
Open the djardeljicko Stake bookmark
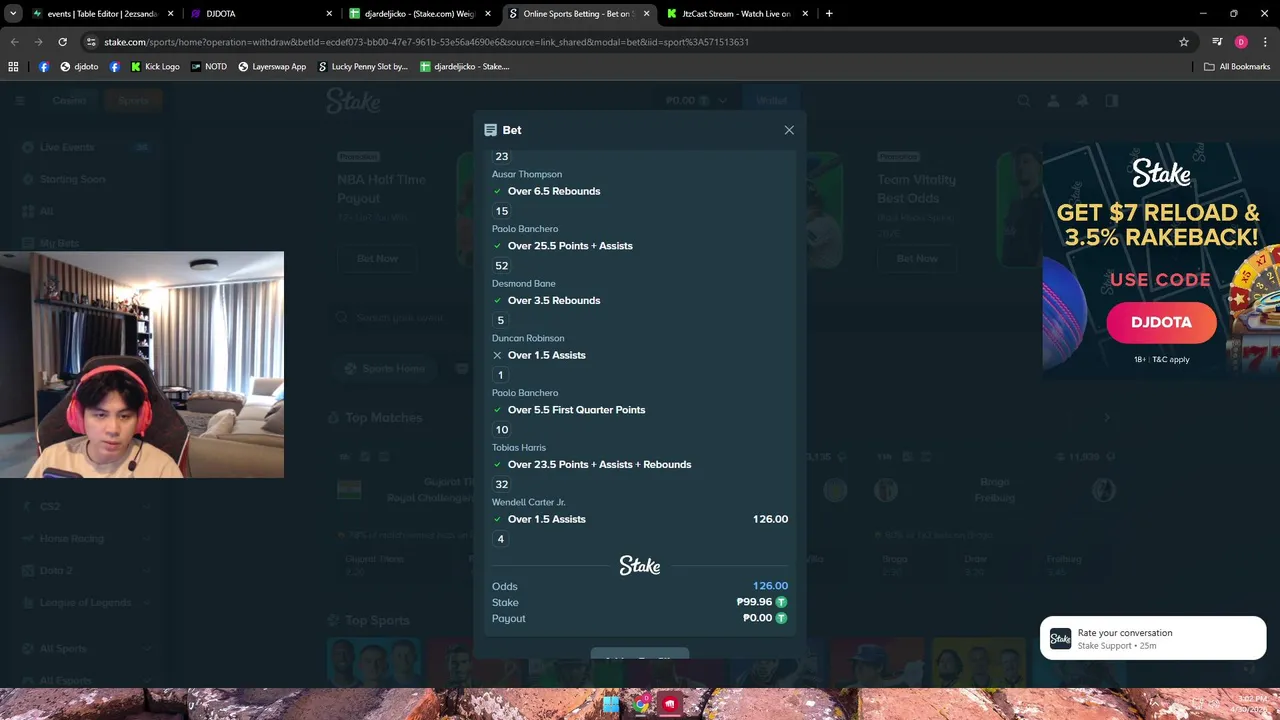tap(465, 67)
